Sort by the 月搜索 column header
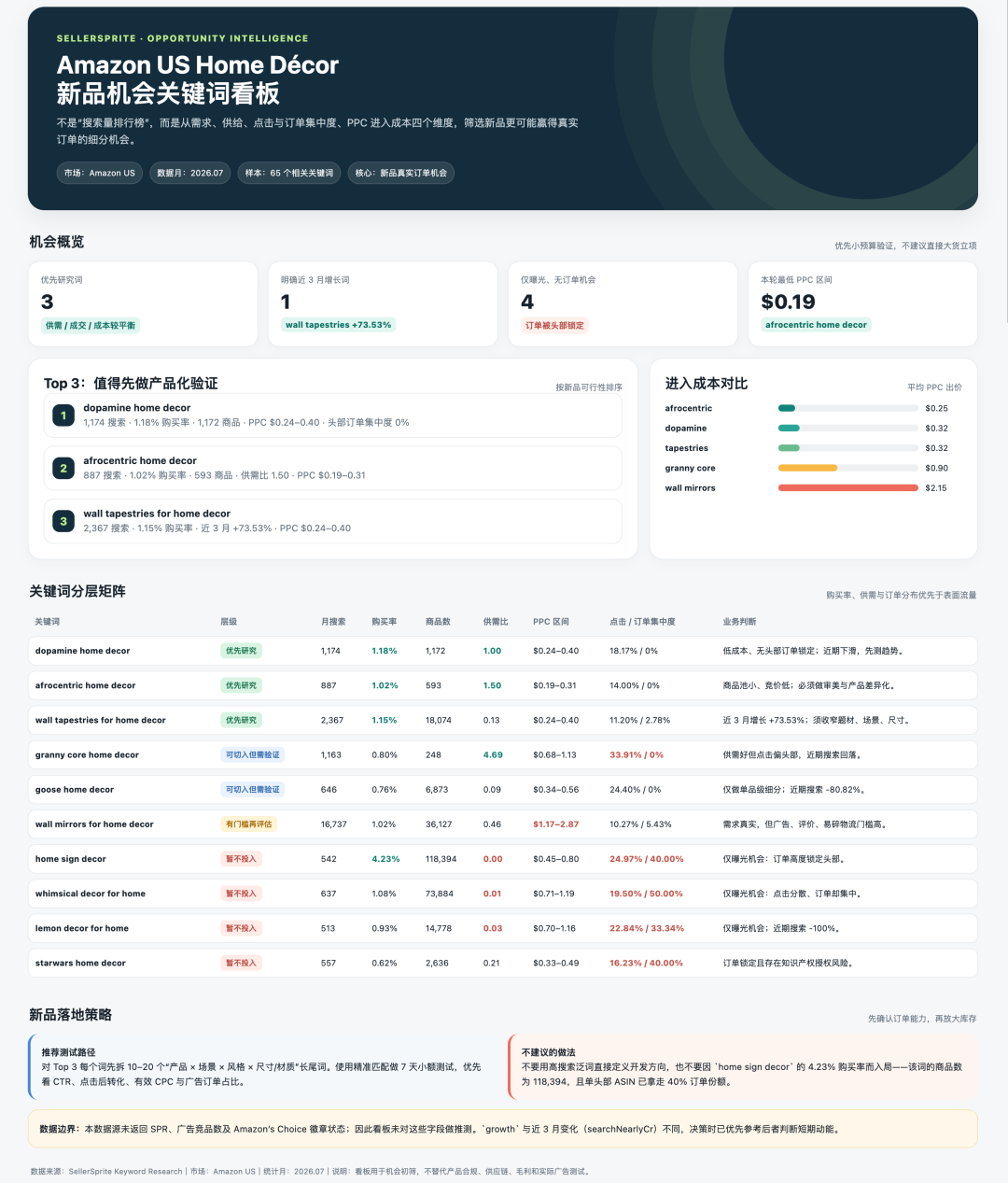Image resolution: width=1008 pixels, height=1183 pixels. (x=333, y=622)
